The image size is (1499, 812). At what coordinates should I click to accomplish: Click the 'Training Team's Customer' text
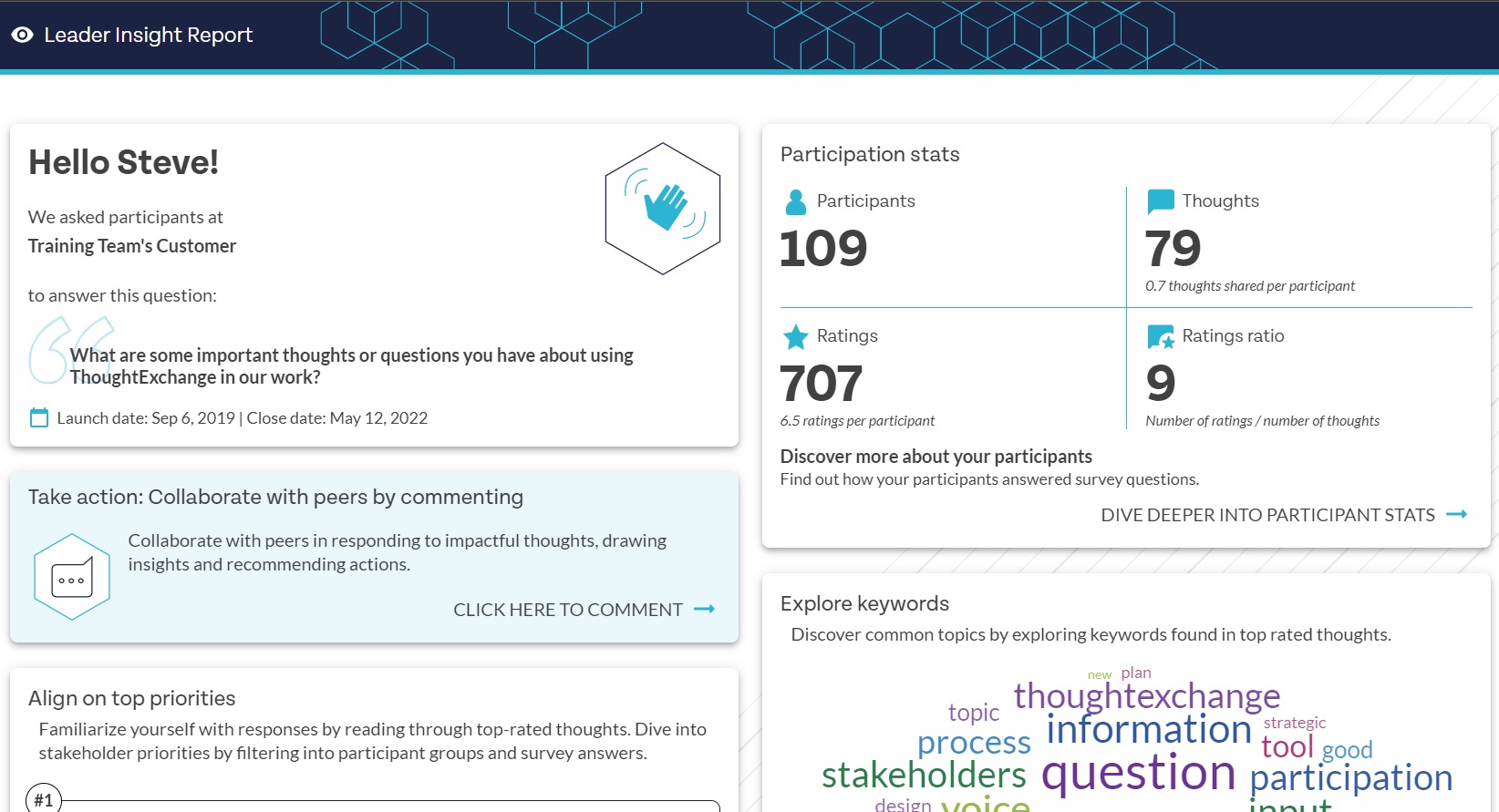point(132,246)
